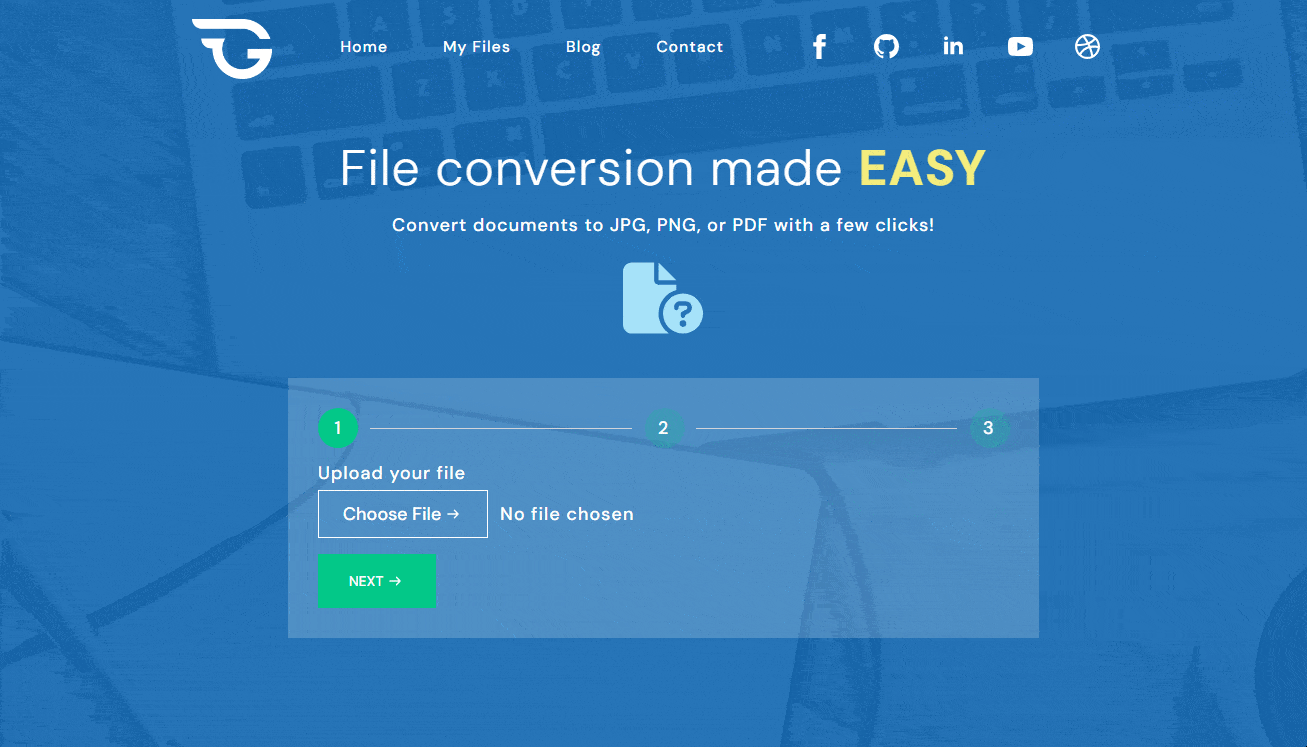Open the Facebook social icon
Screen dimensions: 1307x747
point(819,47)
